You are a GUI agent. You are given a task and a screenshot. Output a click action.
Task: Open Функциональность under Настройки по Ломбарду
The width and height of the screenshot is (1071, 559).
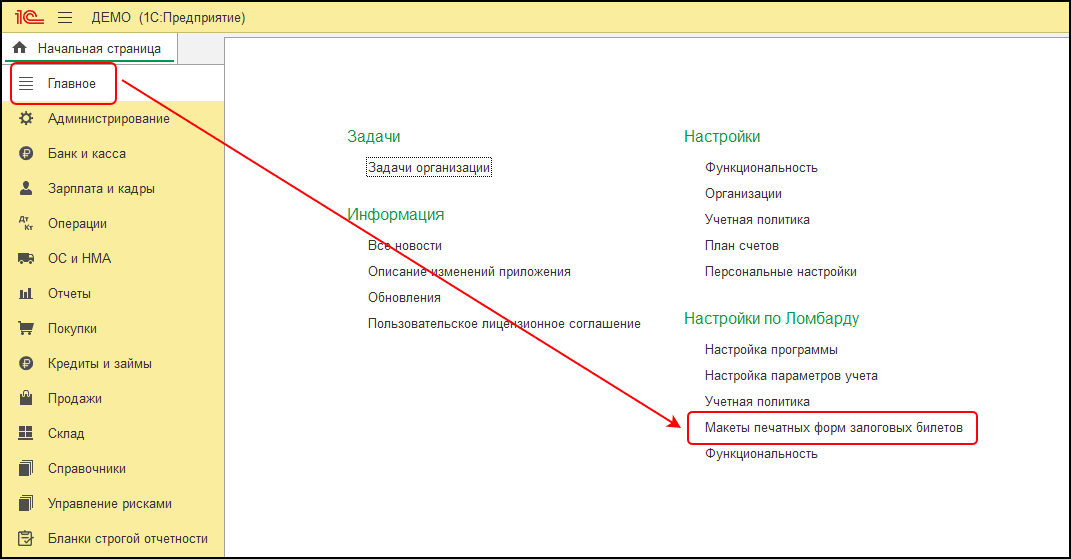(761, 453)
